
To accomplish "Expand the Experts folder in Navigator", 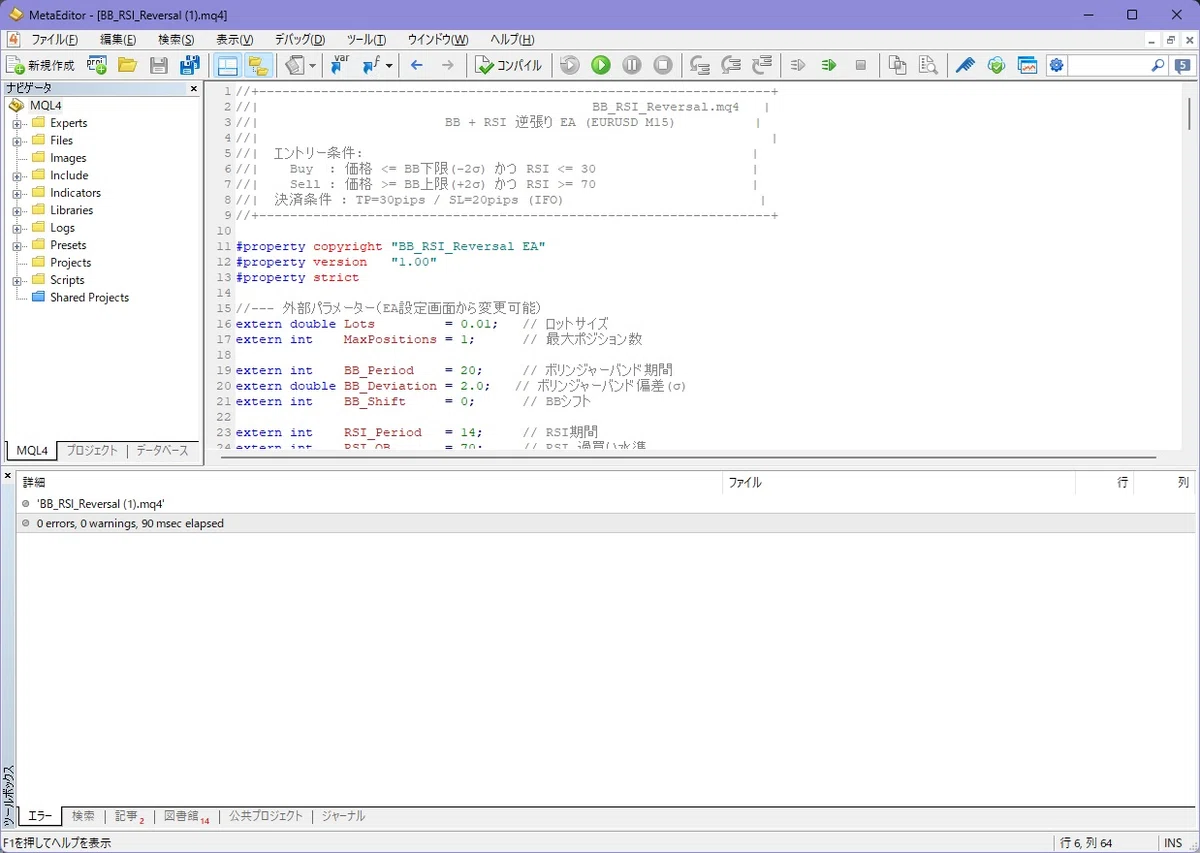I will click(x=17, y=123).
